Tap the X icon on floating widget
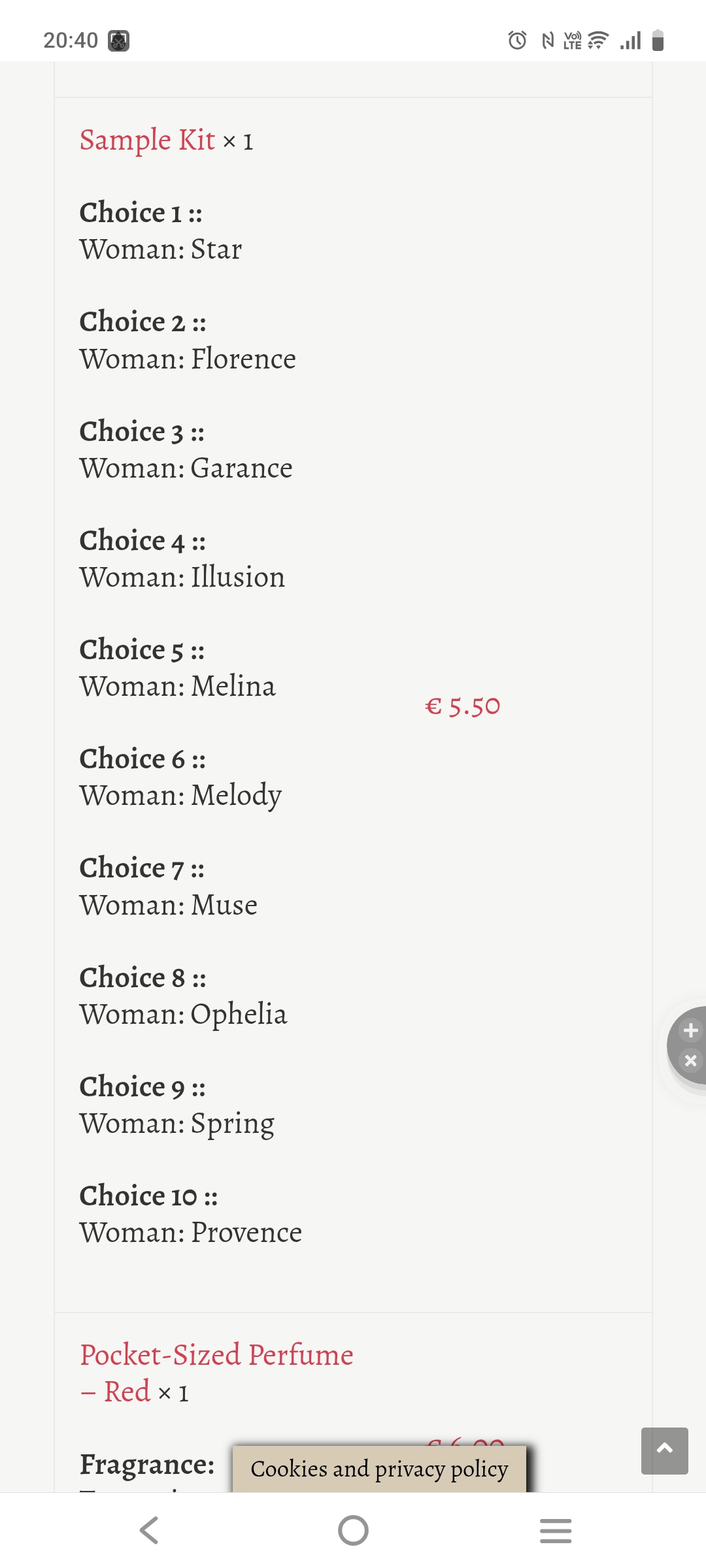 pyautogui.click(x=691, y=1060)
